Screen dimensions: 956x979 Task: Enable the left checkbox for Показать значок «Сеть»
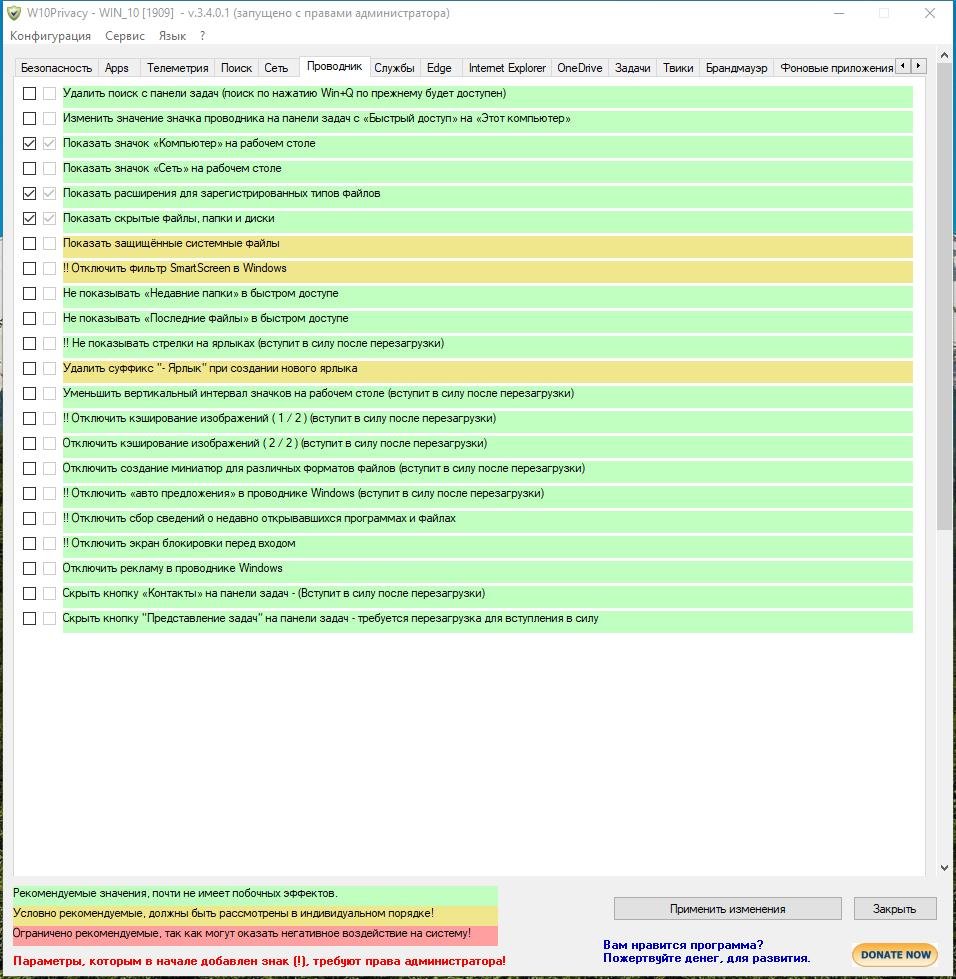[30, 169]
